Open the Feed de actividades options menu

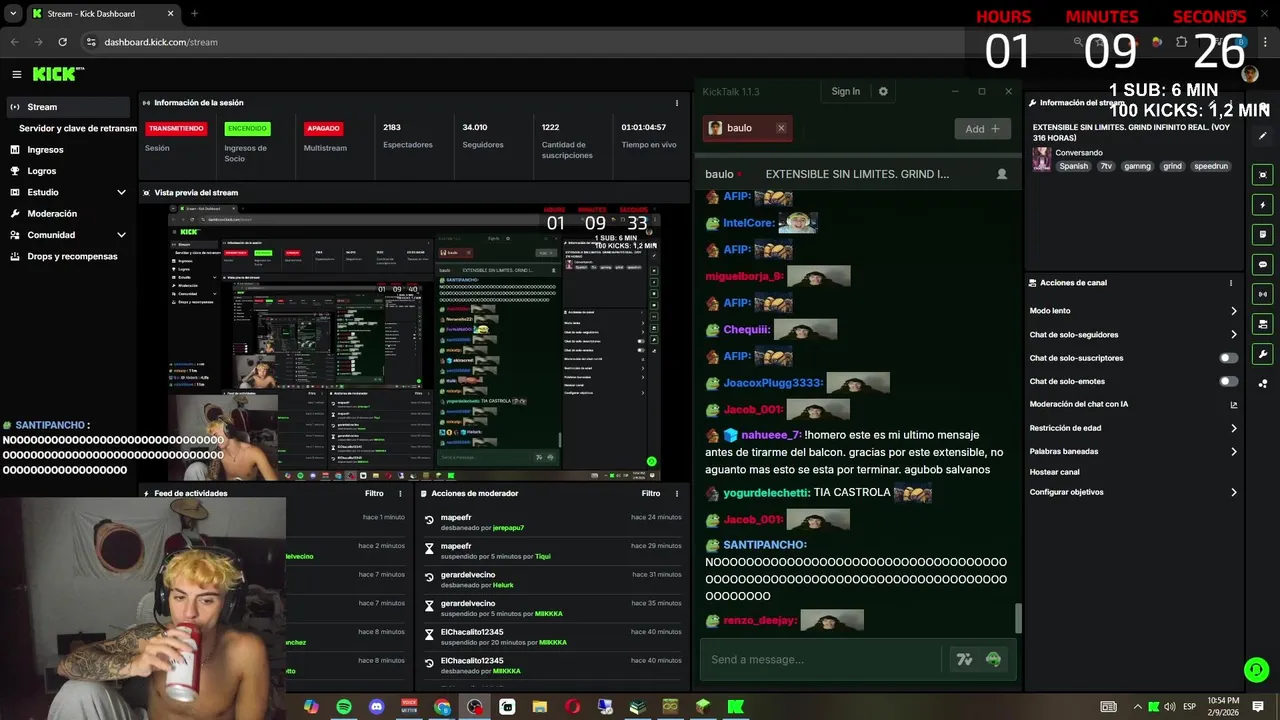[401, 493]
